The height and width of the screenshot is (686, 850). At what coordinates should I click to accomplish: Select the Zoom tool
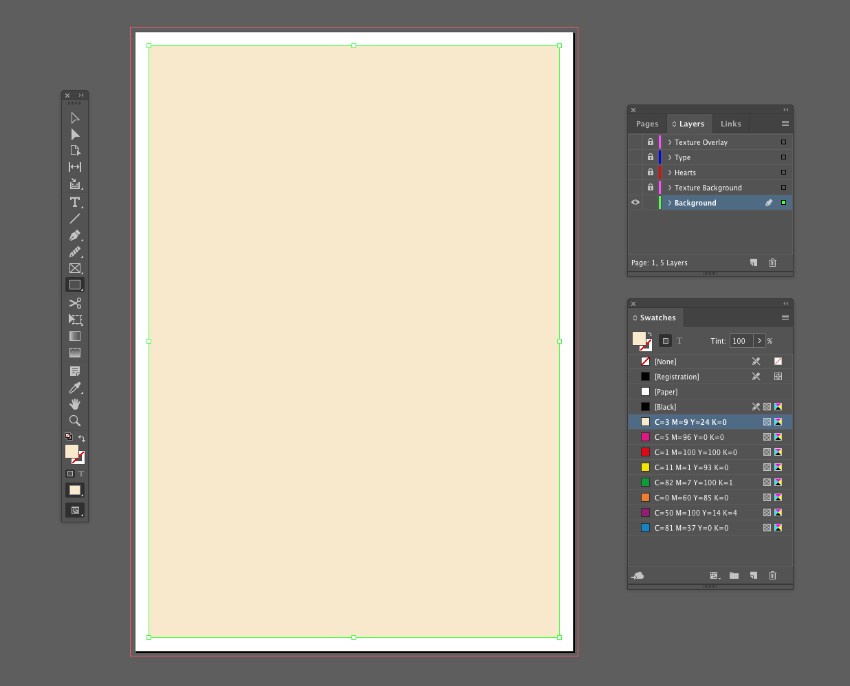pyautogui.click(x=73, y=421)
